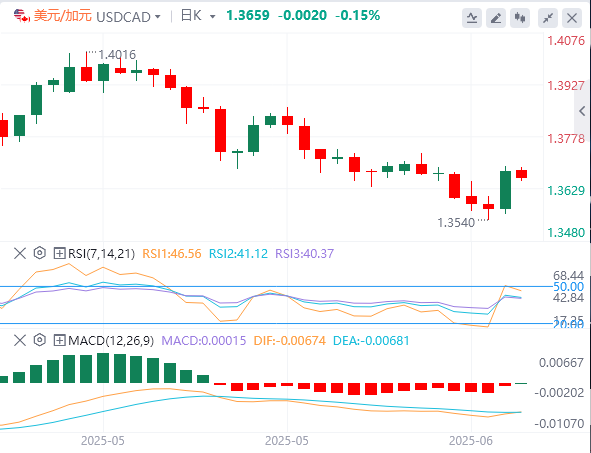Screen dimensions: 591x453
Task: Click the 2025-06 date axis label
Action: point(471,441)
